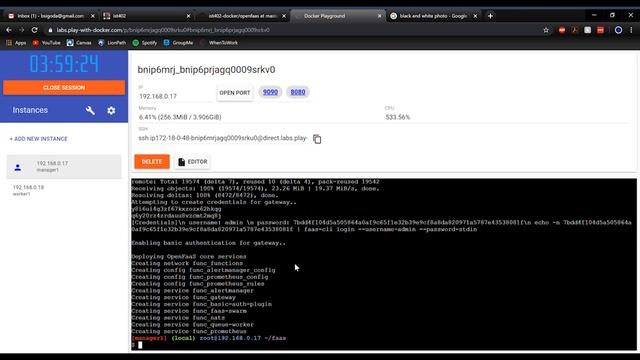Open port 9090 link
The height and width of the screenshot is (360, 640).
pos(270,92)
